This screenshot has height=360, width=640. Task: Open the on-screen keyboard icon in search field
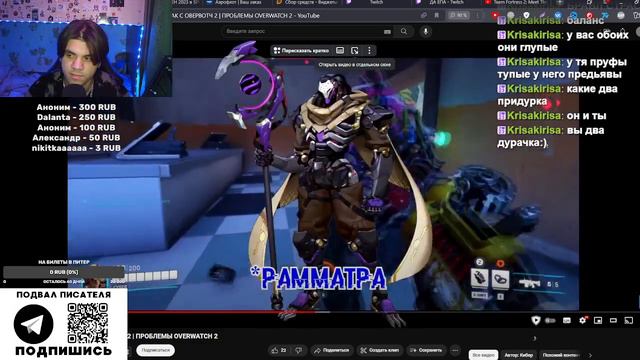click(x=387, y=31)
